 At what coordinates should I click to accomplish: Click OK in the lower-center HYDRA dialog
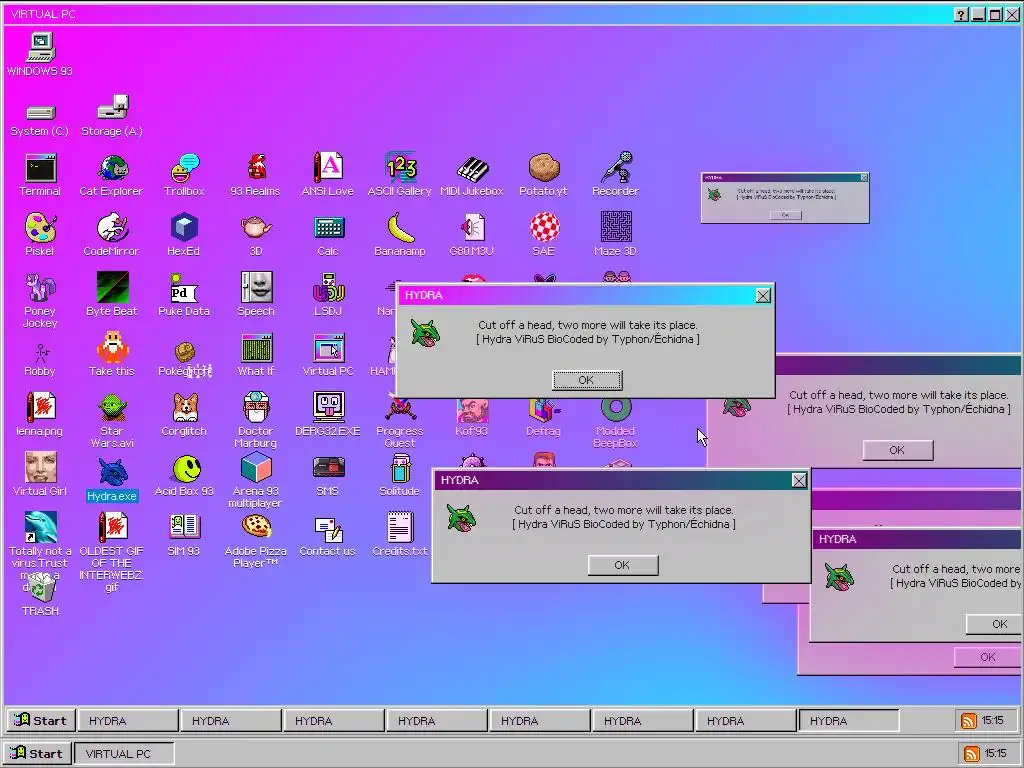622,565
